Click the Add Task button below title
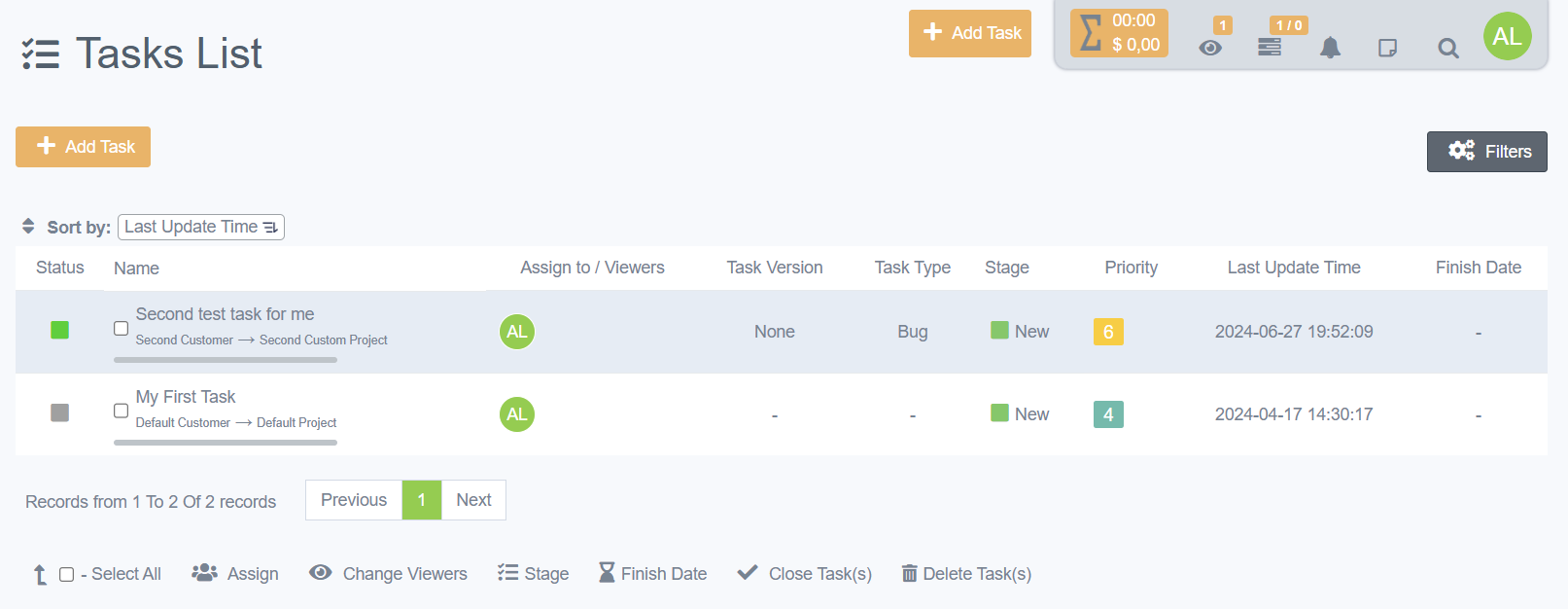 pyautogui.click(x=84, y=147)
